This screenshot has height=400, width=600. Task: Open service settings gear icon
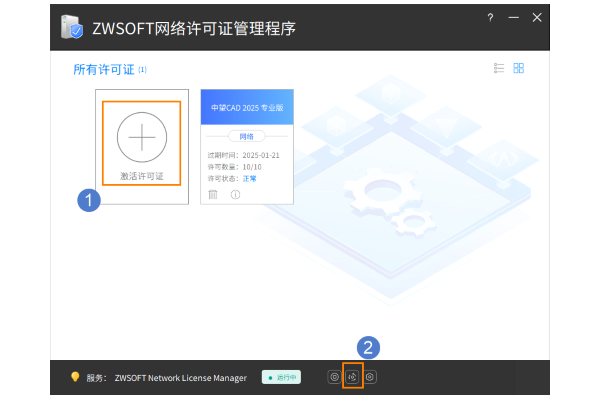(370, 377)
